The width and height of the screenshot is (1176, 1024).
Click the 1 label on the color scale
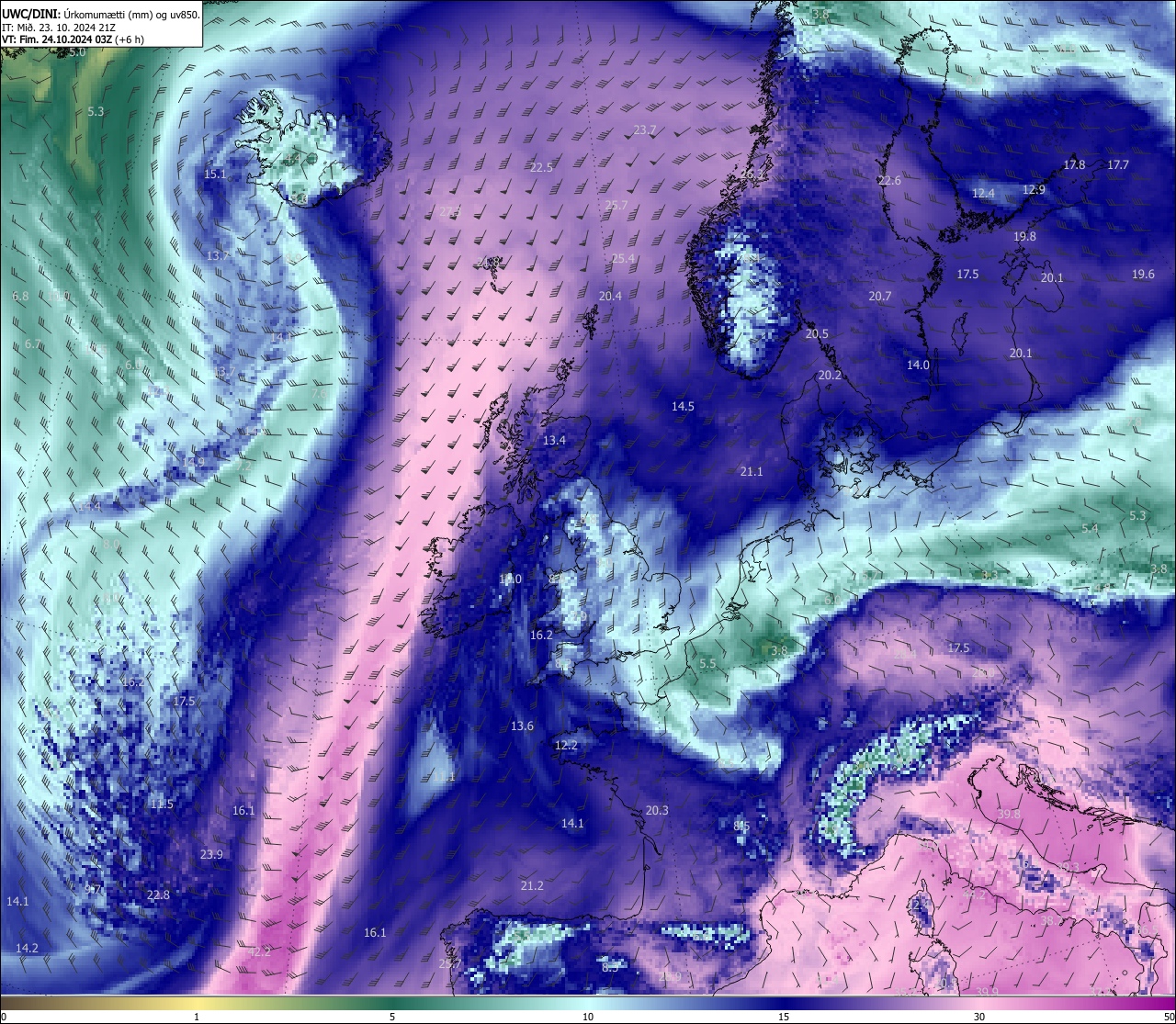[197, 1017]
